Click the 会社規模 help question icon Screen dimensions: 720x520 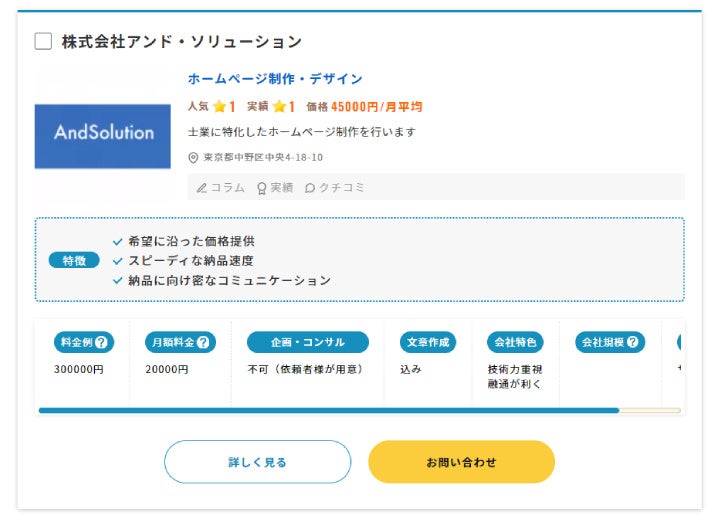point(633,342)
